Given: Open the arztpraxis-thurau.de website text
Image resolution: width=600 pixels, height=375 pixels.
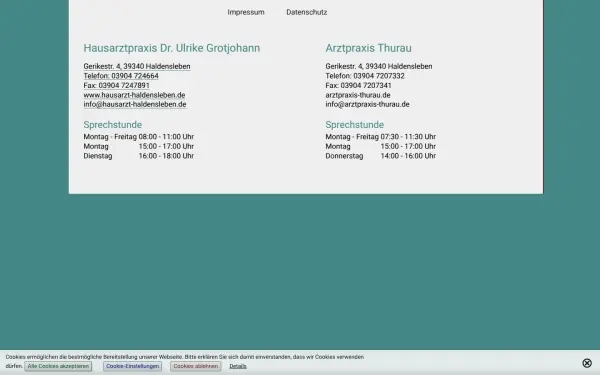Looking at the screenshot, I should coord(358,95).
